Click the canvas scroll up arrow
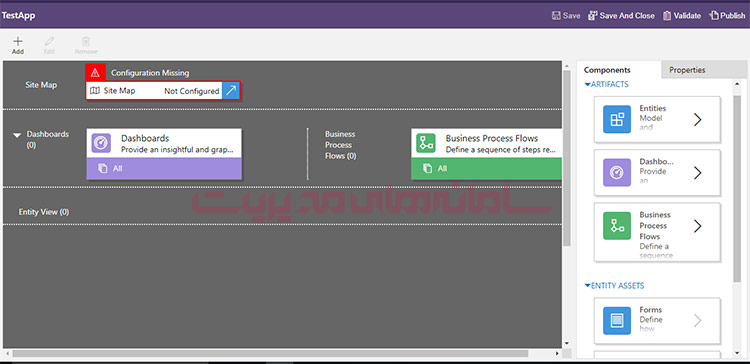The width and height of the screenshot is (750, 364). click(x=567, y=66)
